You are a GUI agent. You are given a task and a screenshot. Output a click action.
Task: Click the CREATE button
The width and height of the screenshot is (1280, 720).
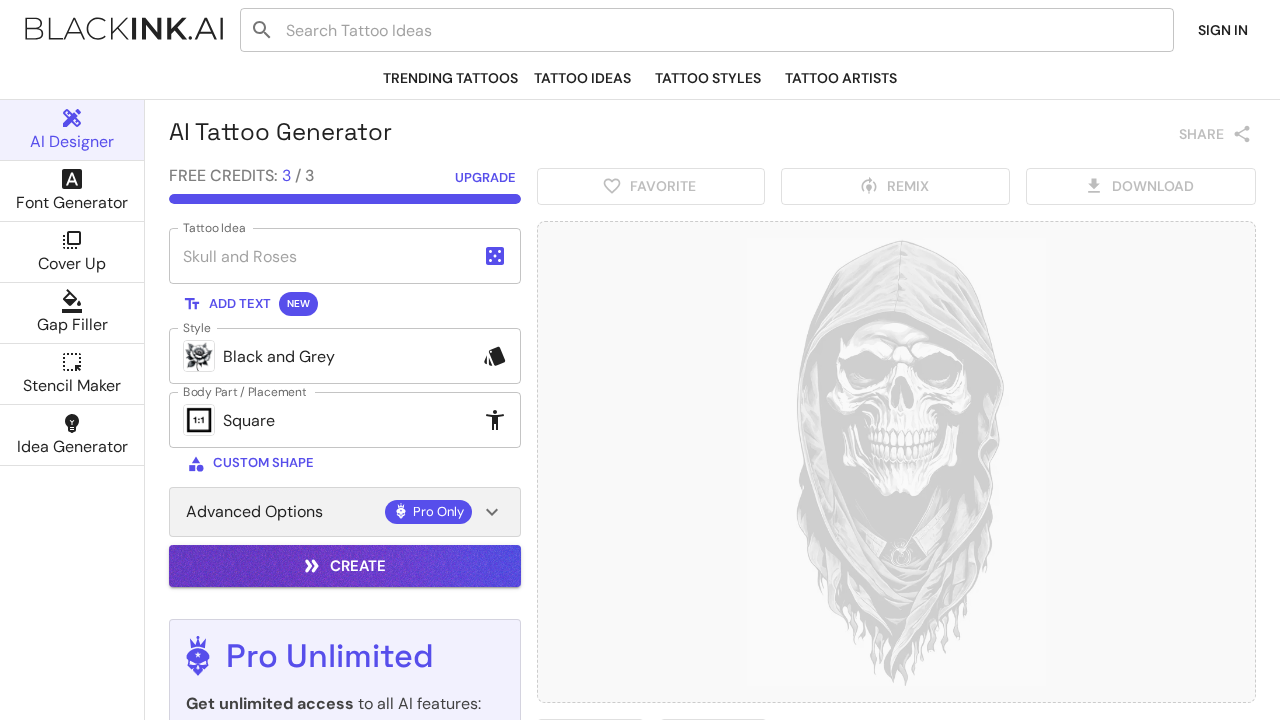[x=344, y=566]
